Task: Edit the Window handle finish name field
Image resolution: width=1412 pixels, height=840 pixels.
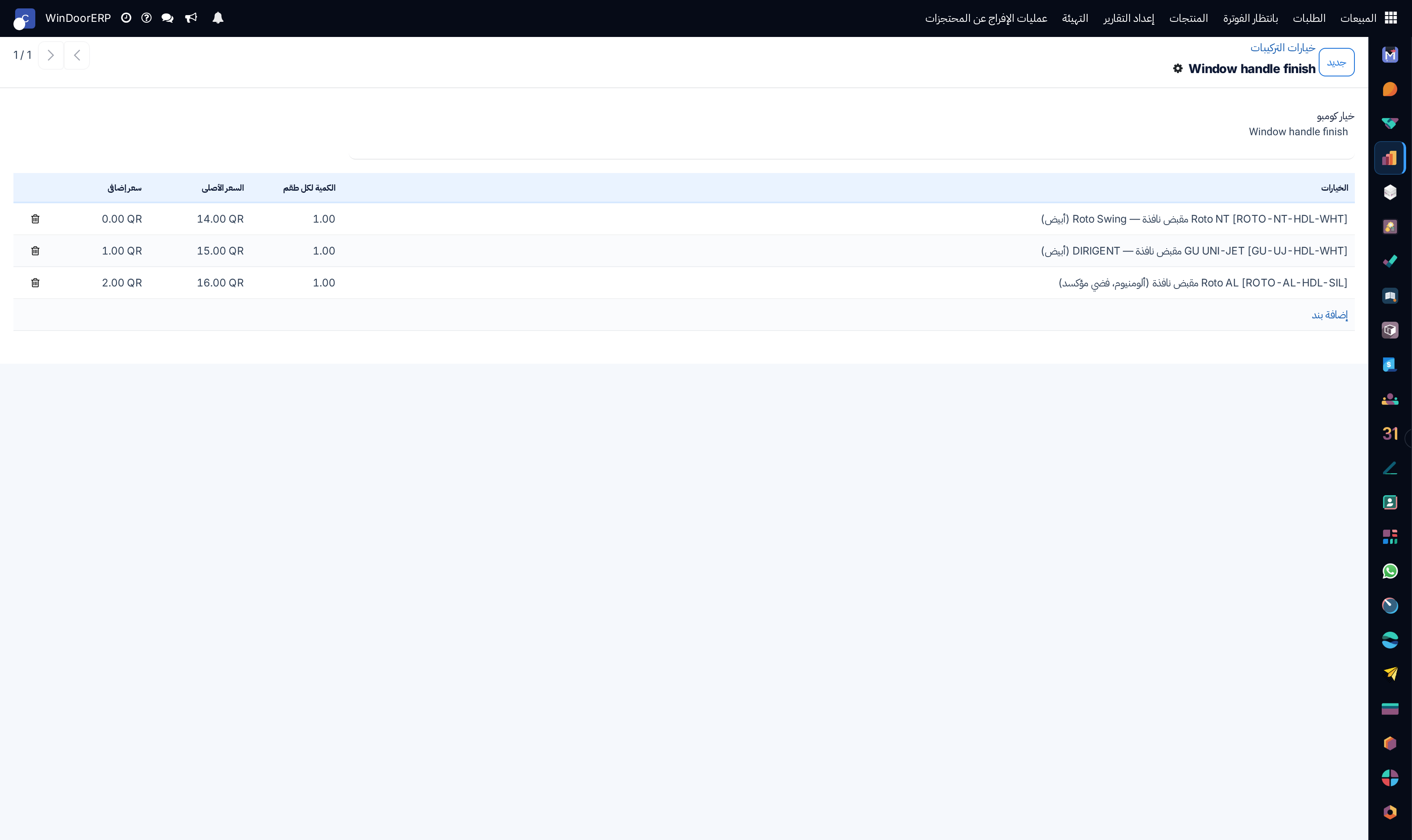Action: coord(1298,132)
